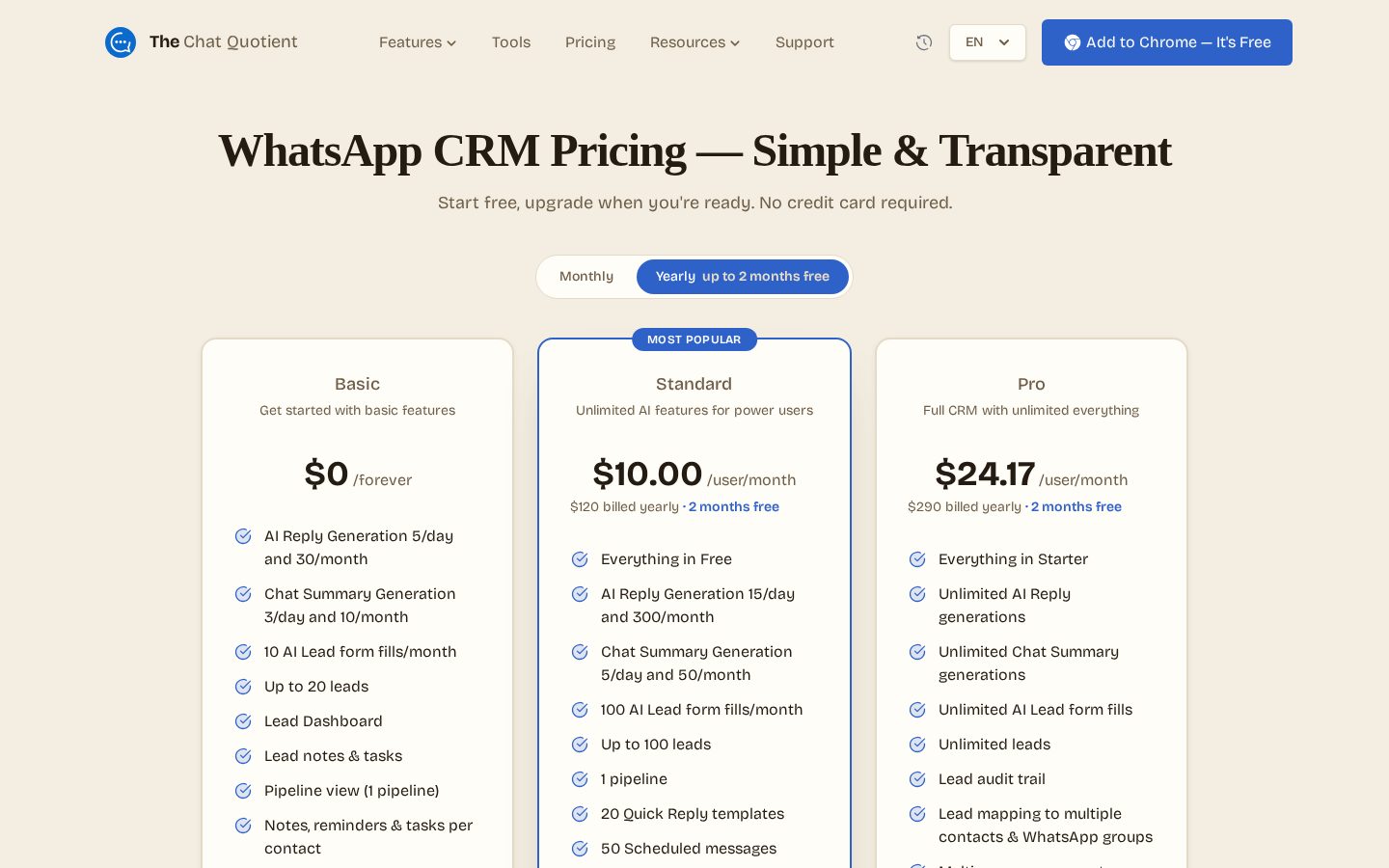Image resolution: width=1389 pixels, height=868 pixels.
Task: Open the Tools page
Action: (511, 42)
